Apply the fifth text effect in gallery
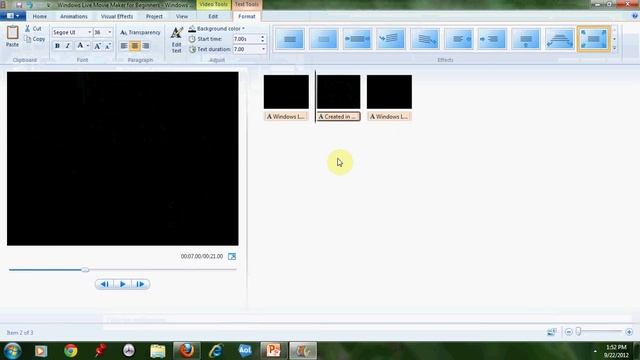Viewport: 640px width, 360px height. [424, 39]
